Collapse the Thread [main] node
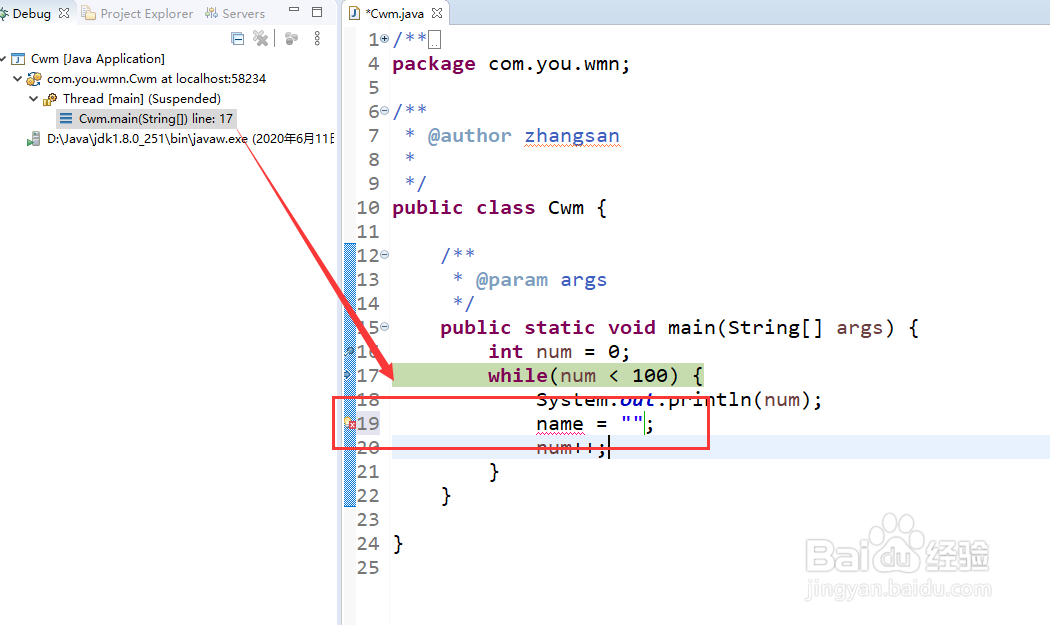1050x625 pixels. (33, 98)
